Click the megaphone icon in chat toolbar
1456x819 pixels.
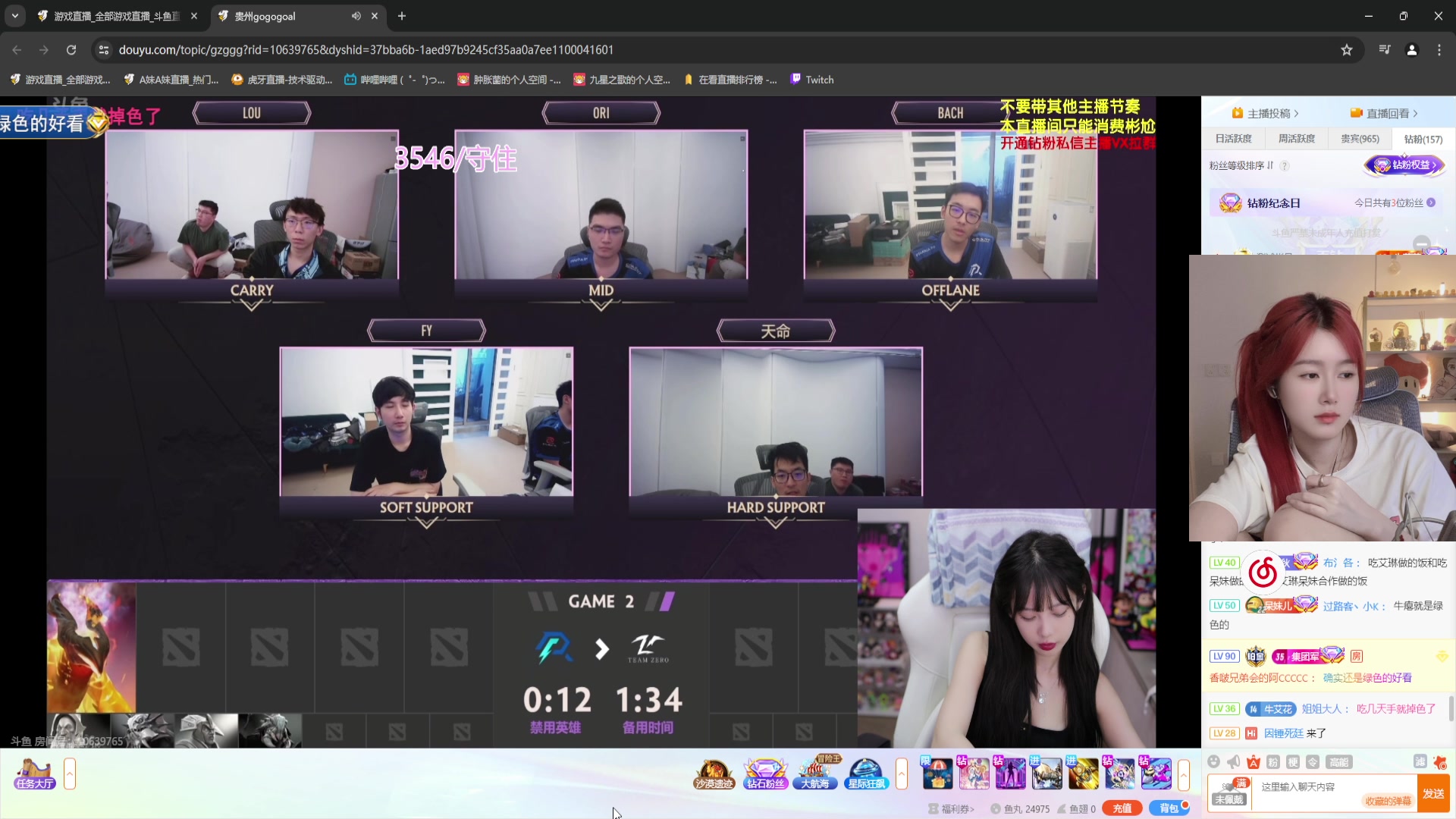(x=1234, y=762)
